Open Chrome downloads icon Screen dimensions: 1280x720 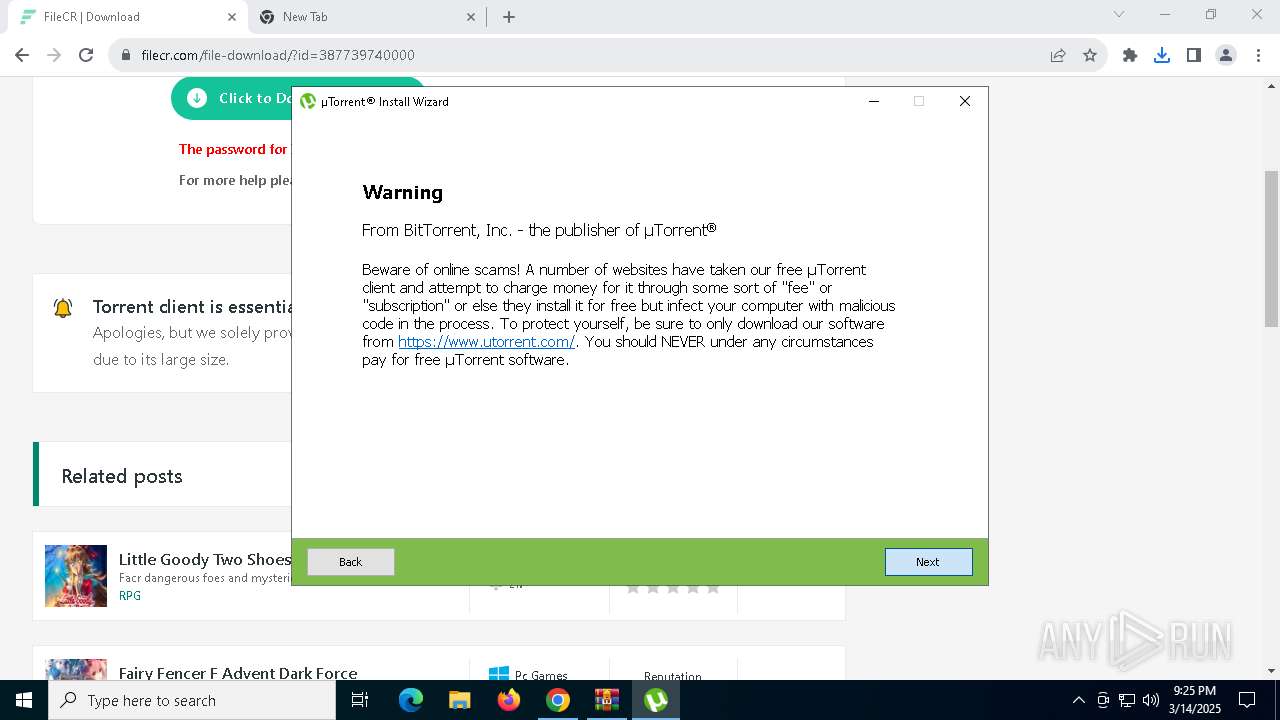[x=1162, y=55]
